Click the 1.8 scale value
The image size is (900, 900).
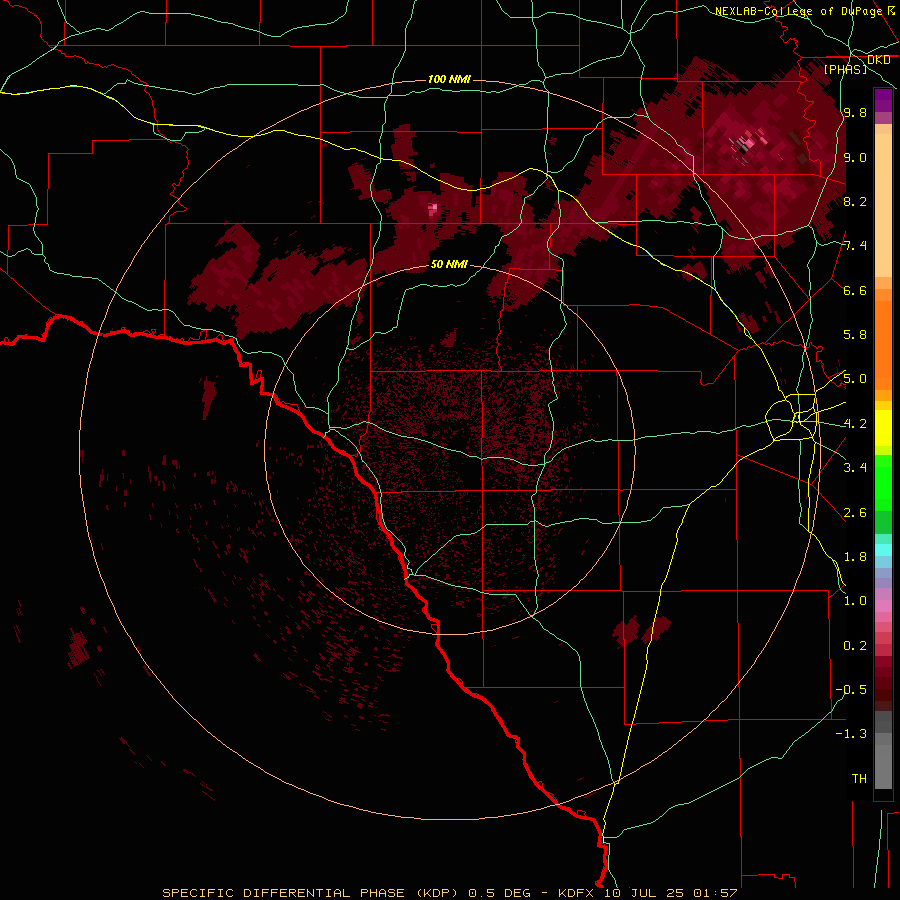(x=855, y=557)
